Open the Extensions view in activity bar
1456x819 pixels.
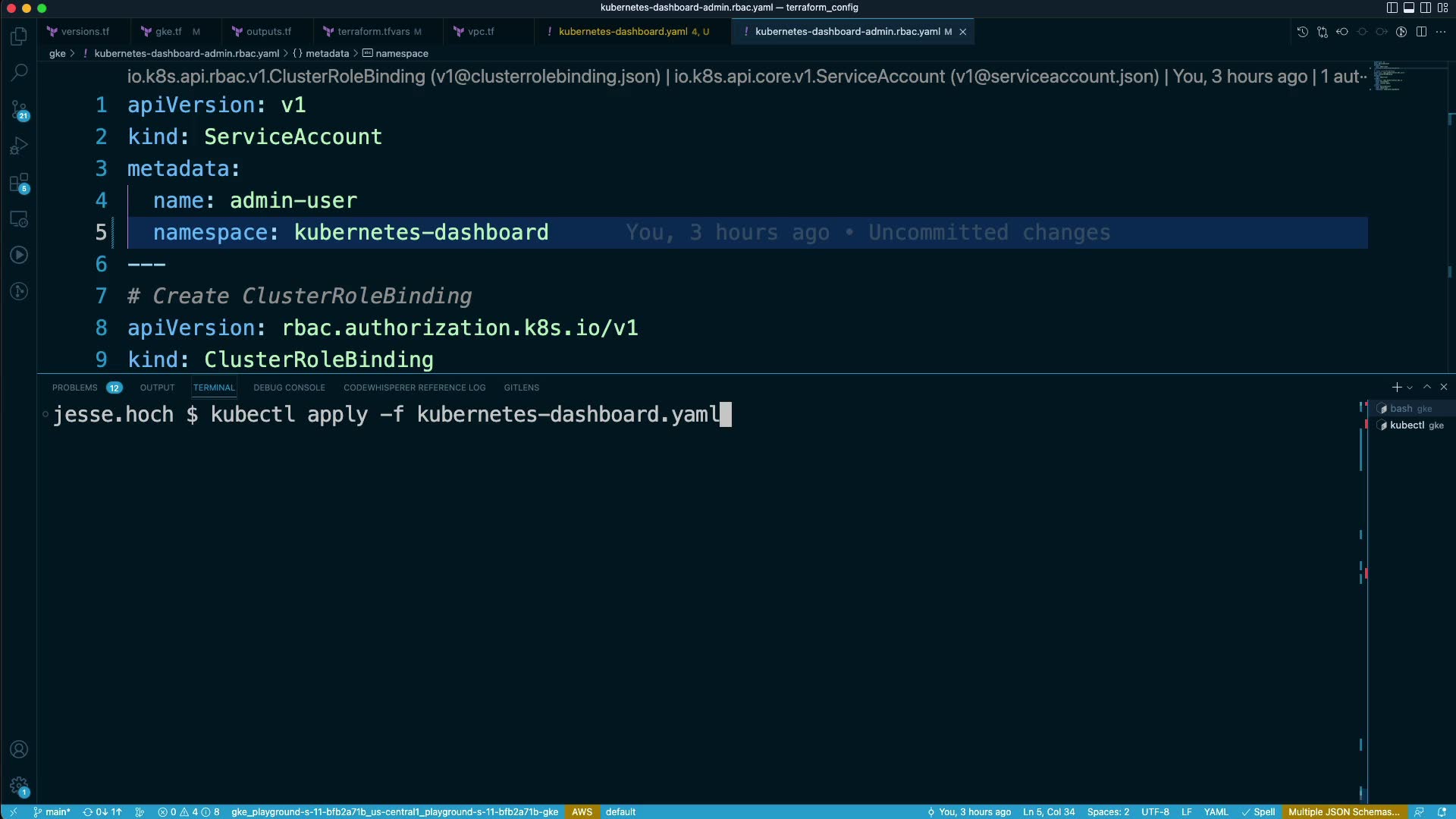tap(19, 183)
